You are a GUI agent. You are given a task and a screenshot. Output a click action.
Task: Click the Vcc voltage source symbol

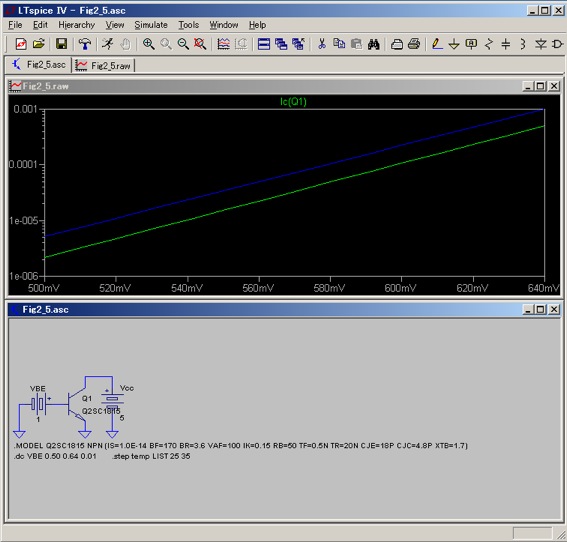(112, 402)
